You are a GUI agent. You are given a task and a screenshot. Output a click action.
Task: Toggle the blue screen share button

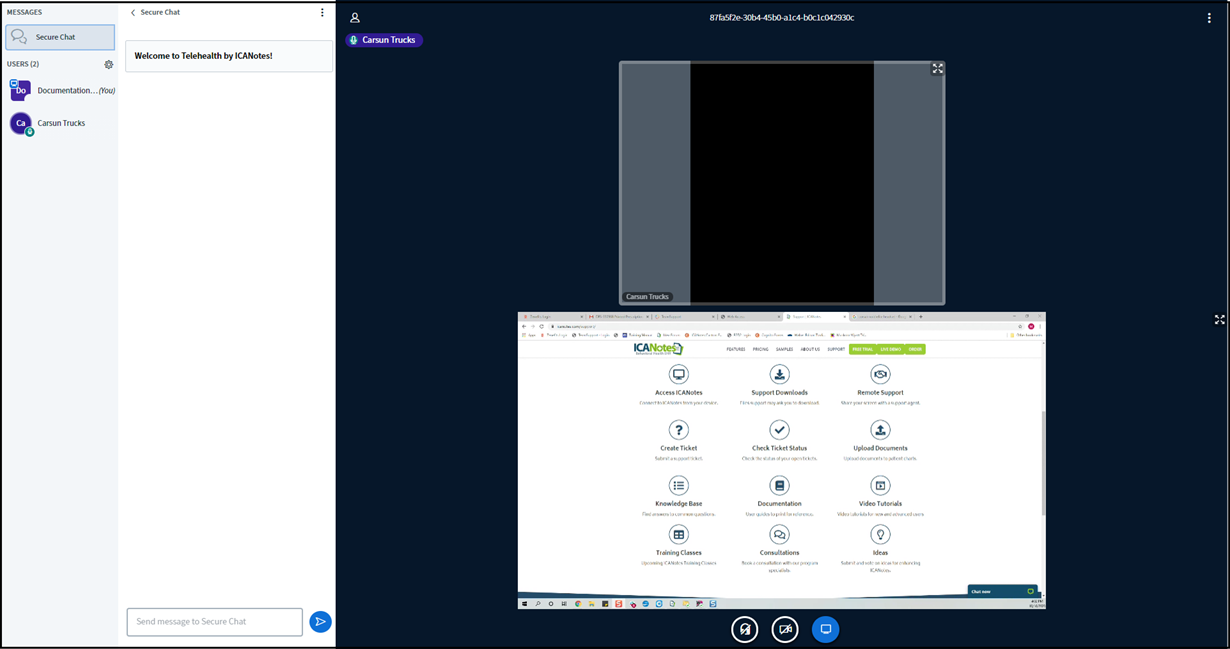pyautogui.click(x=825, y=629)
